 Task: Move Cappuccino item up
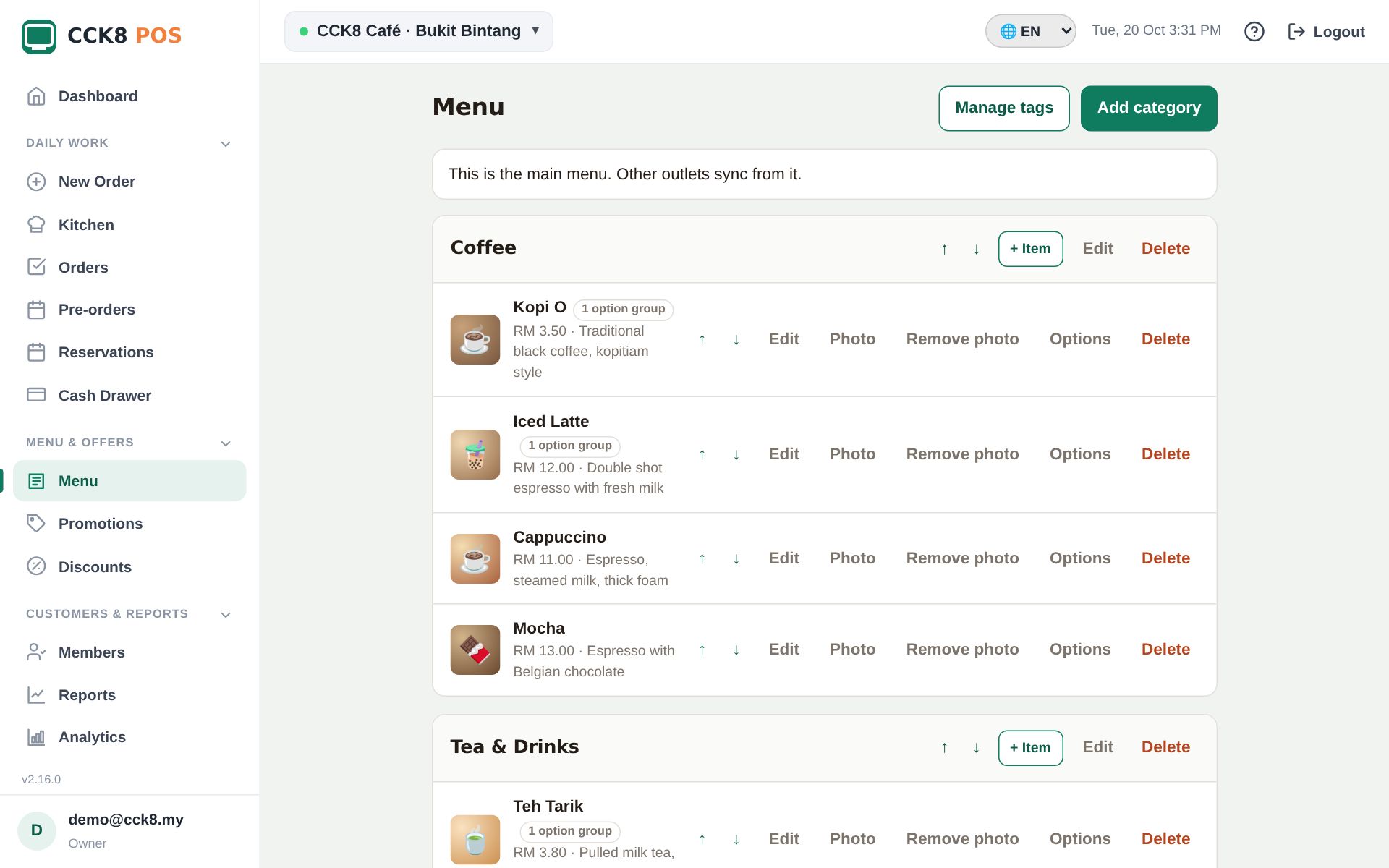702,558
